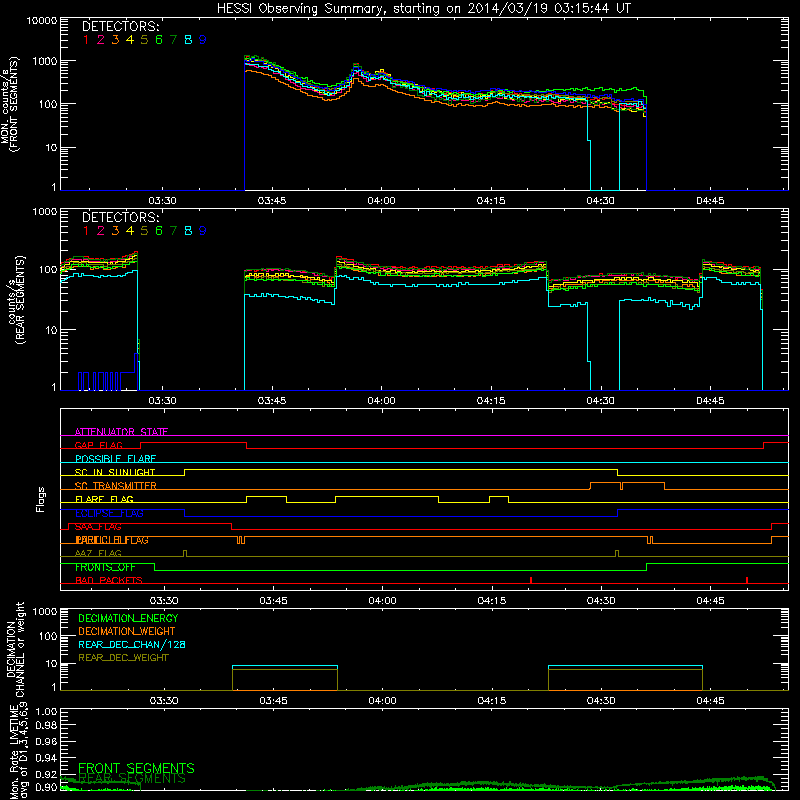Click the HESSI Observing Summary plot title
This screenshot has height=800, width=800.
[423, 9]
